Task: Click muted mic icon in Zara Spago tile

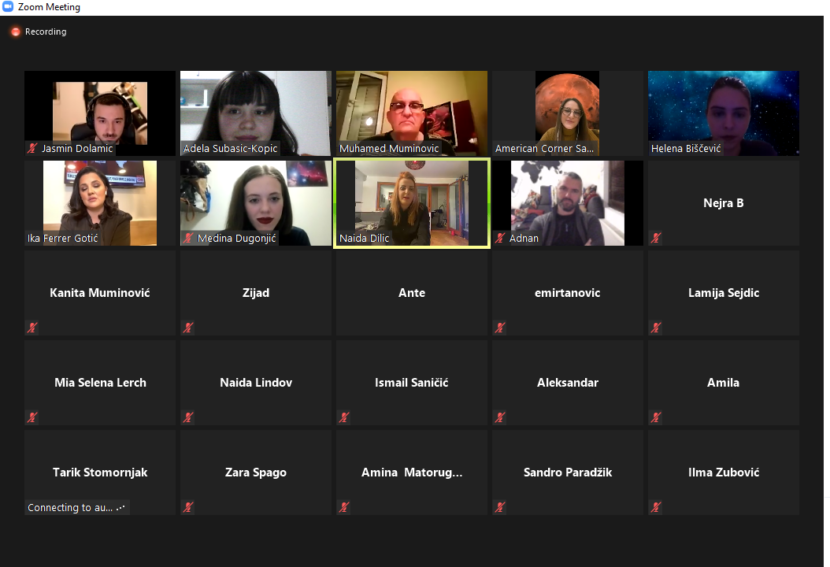Action: coord(188,507)
